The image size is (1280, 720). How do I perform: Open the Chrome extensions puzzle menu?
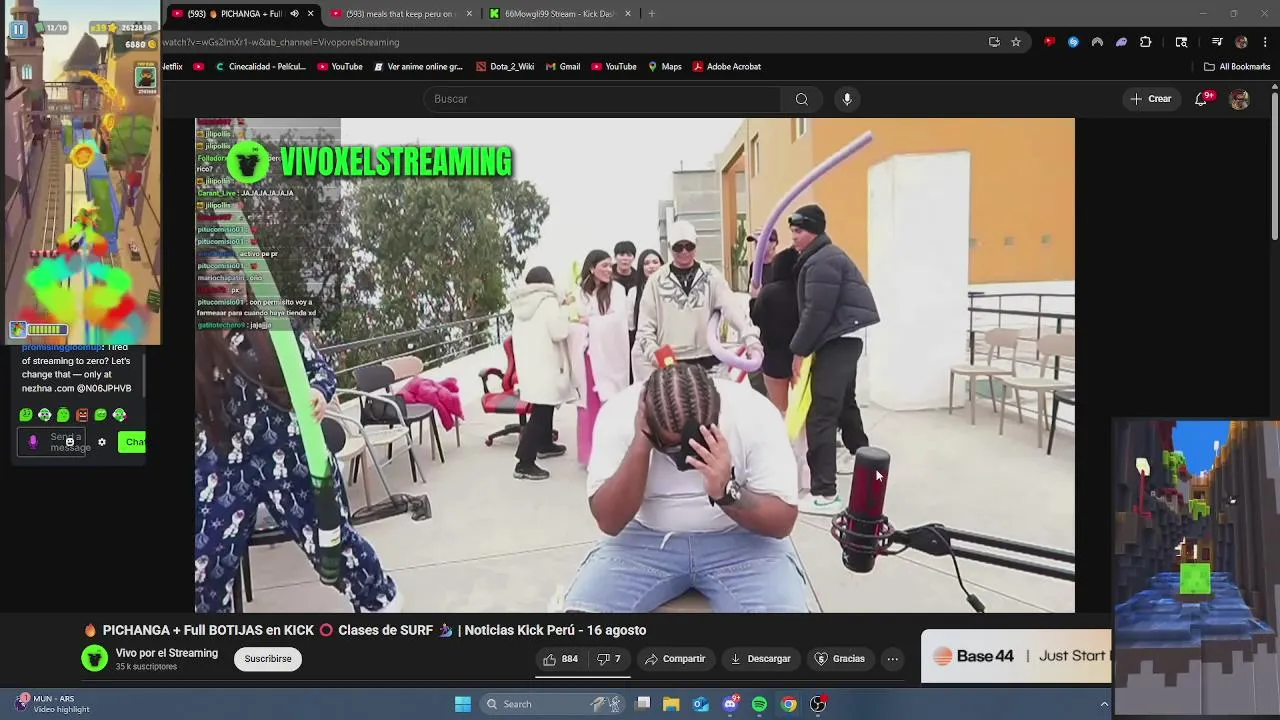(x=1146, y=42)
